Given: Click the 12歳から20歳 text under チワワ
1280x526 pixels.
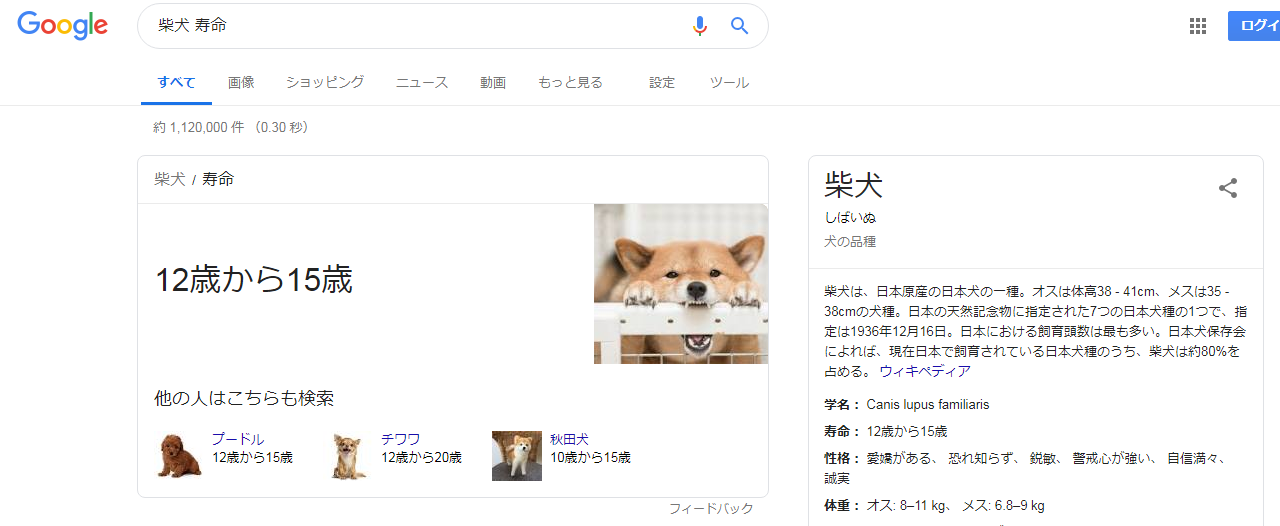Looking at the screenshot, I should point(421,458).
